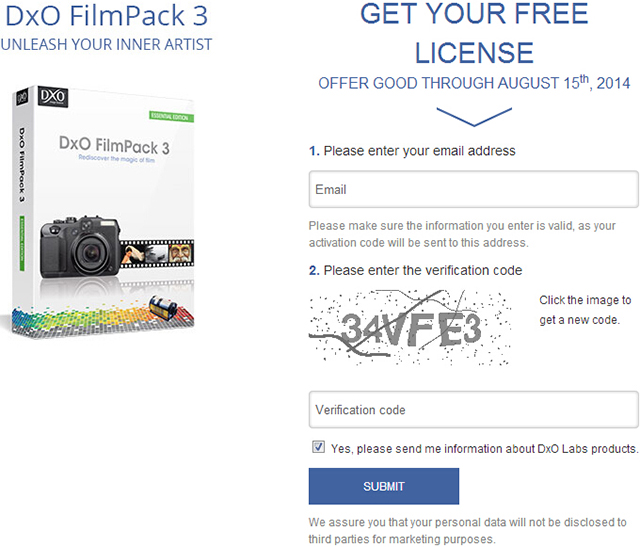Click the label 'Yes, please send me information'
Image resolution: width=640 pixels, height=547 pixels.
click(x=484, y=449)
